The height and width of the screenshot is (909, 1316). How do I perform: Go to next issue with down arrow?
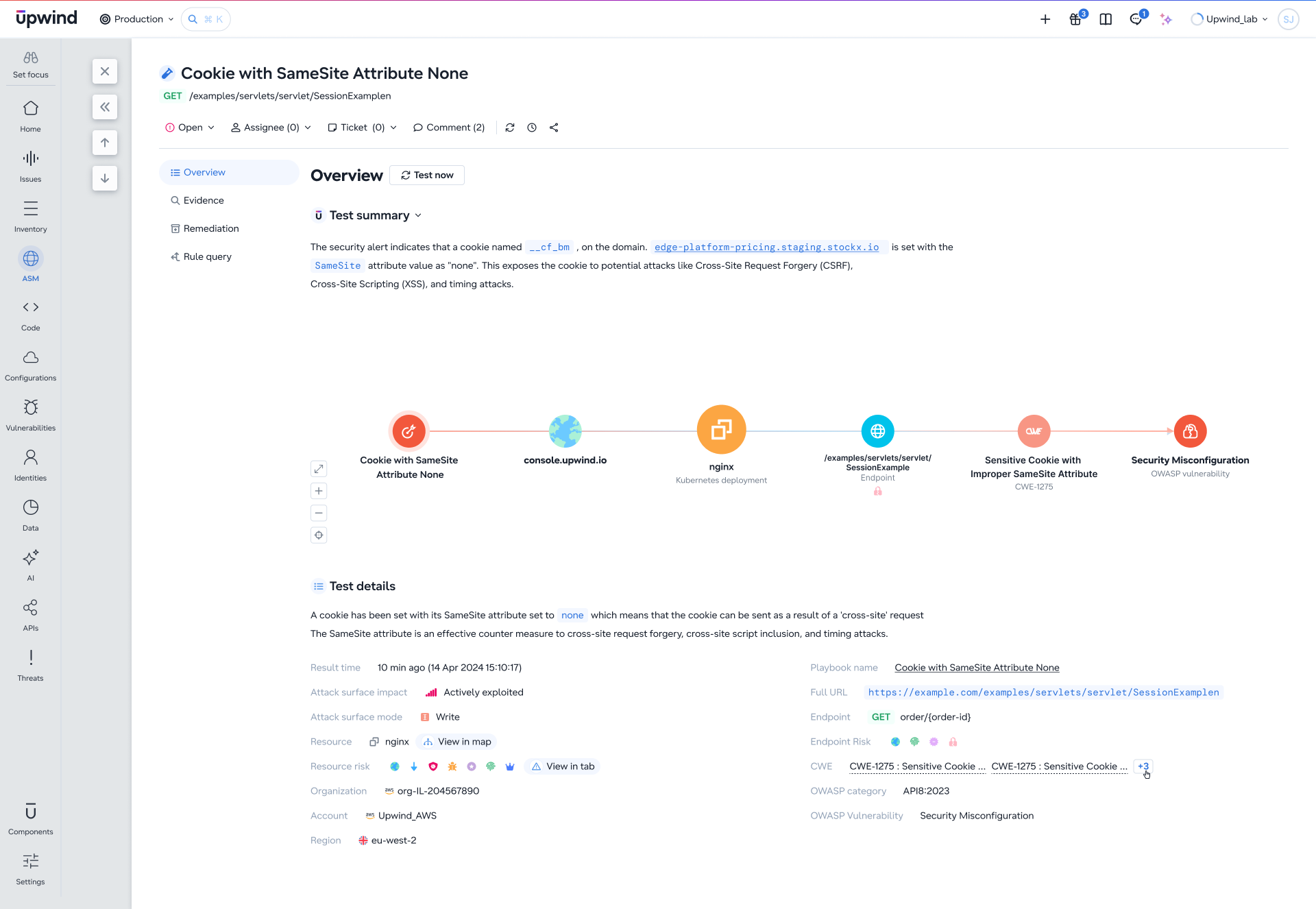tap(105, 178)
